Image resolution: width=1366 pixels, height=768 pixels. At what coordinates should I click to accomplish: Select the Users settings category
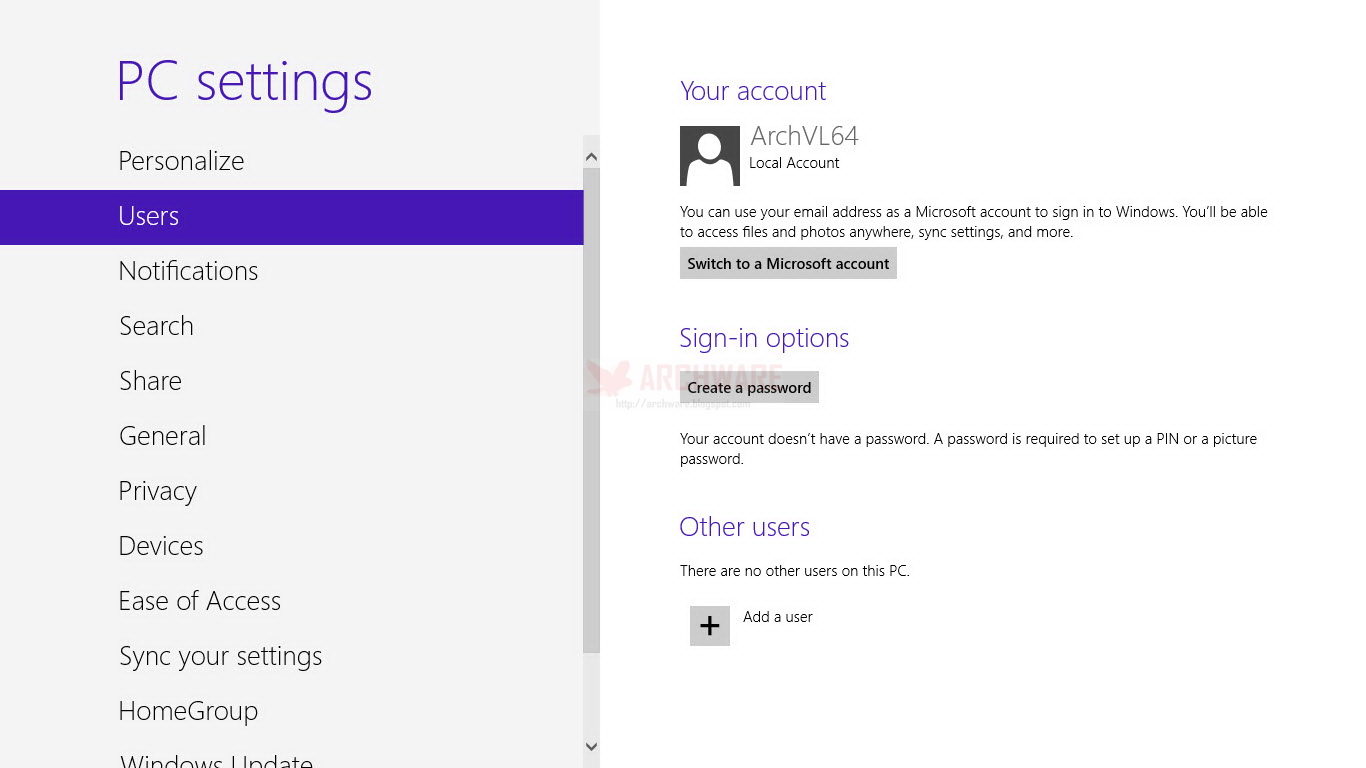coord(291,217)
